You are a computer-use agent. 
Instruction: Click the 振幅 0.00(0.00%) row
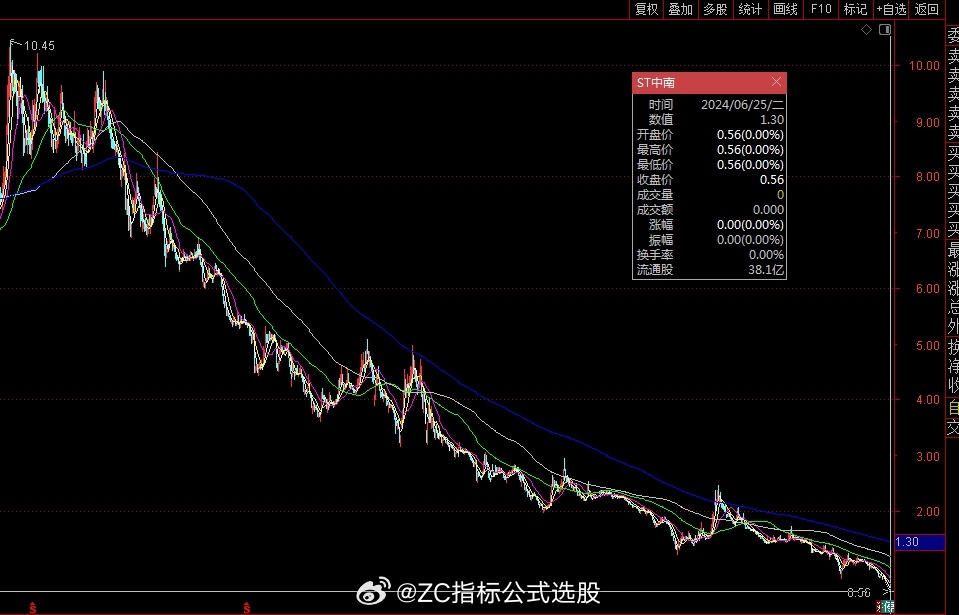[709, 240]
